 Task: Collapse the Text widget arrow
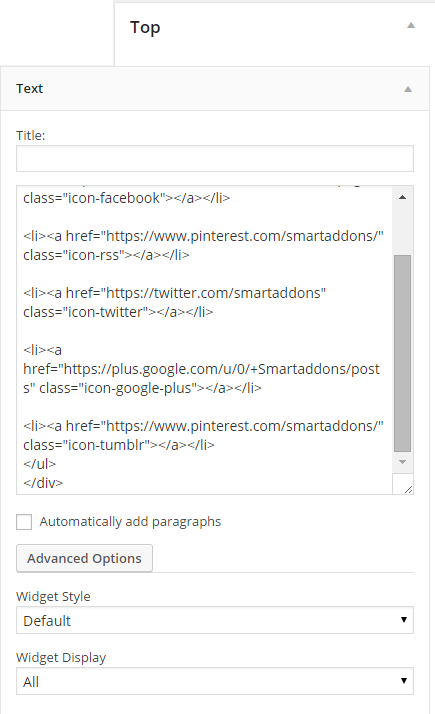click(408, 89)
